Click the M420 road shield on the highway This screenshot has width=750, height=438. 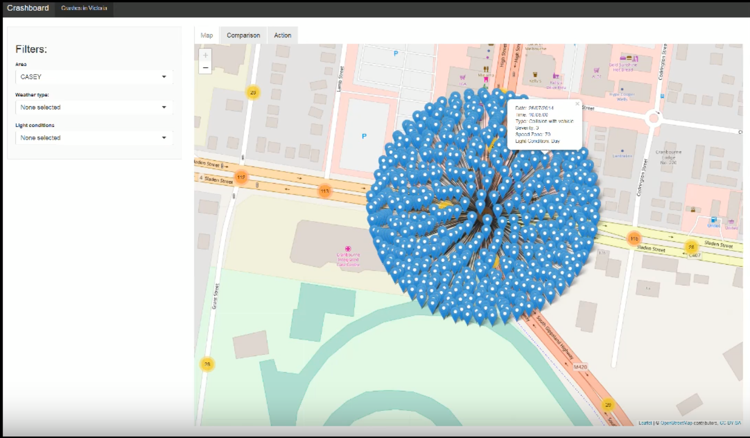(x=580, y=367)
